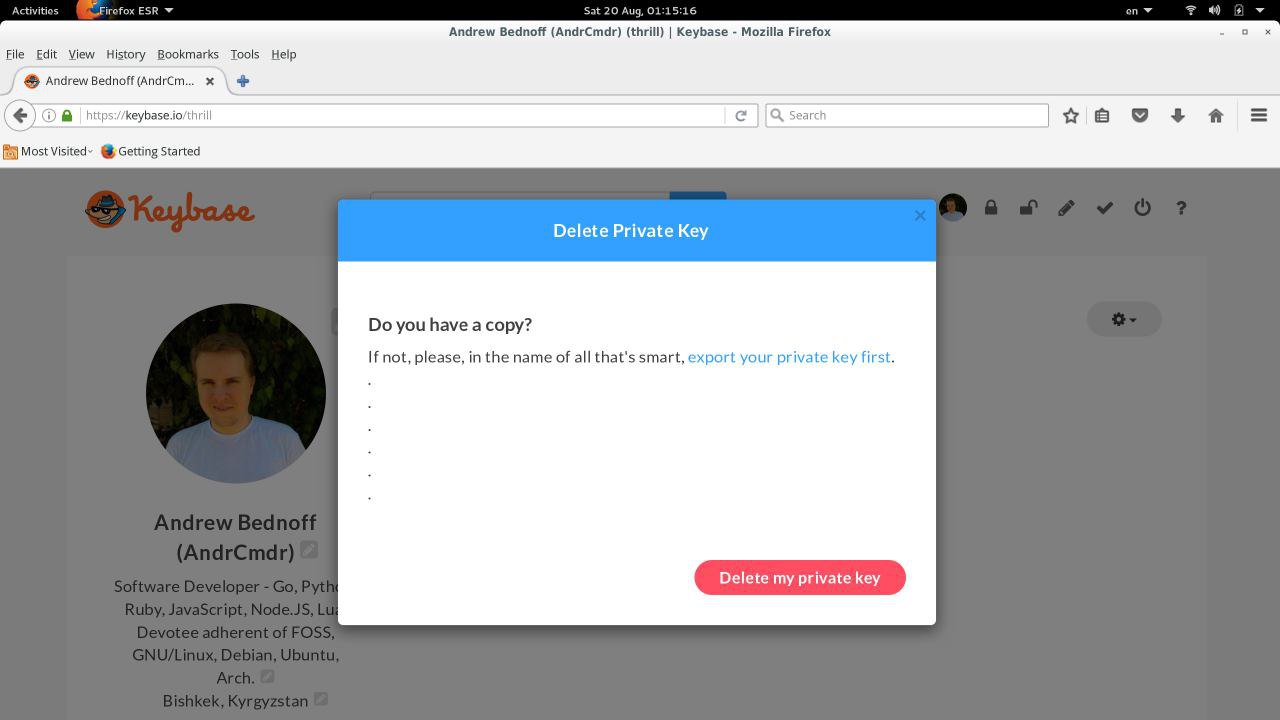Screen dimensions: 1280x720
Task: Open the Tools menu
Action: 244,54
